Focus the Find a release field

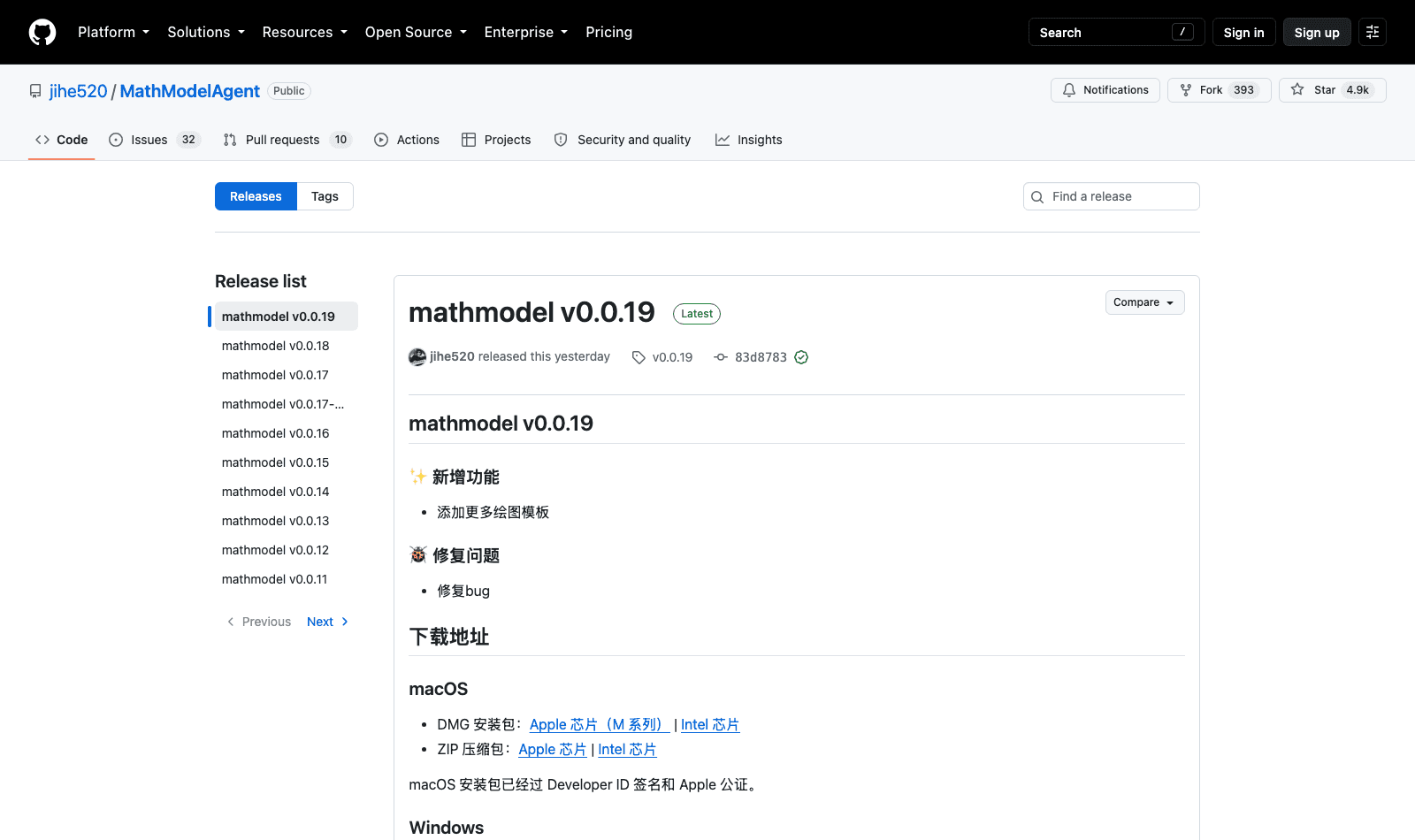coord(1112,196)
